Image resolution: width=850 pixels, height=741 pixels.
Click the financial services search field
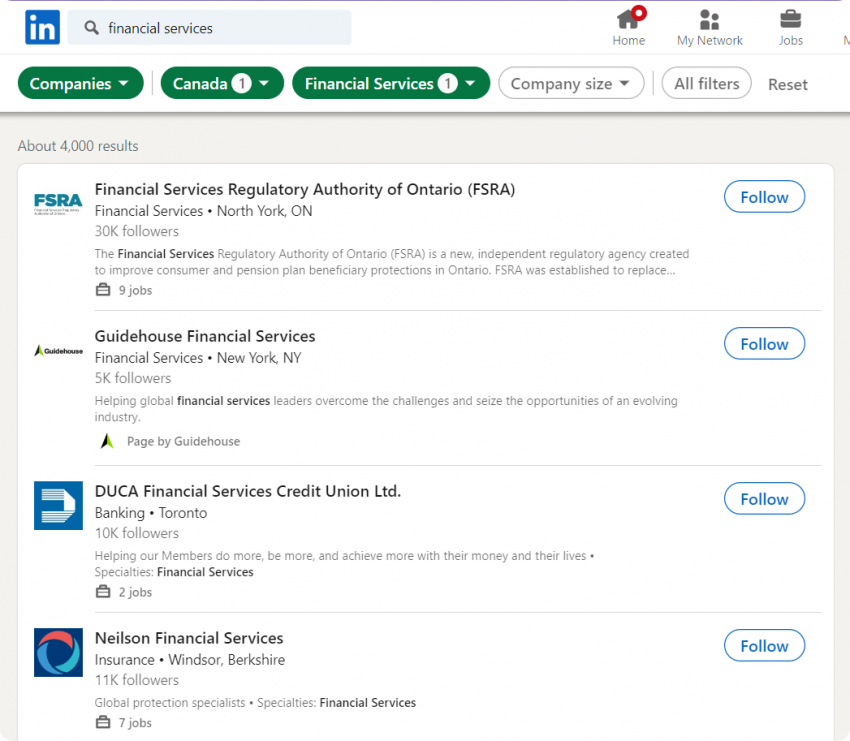tap(209, 28)
